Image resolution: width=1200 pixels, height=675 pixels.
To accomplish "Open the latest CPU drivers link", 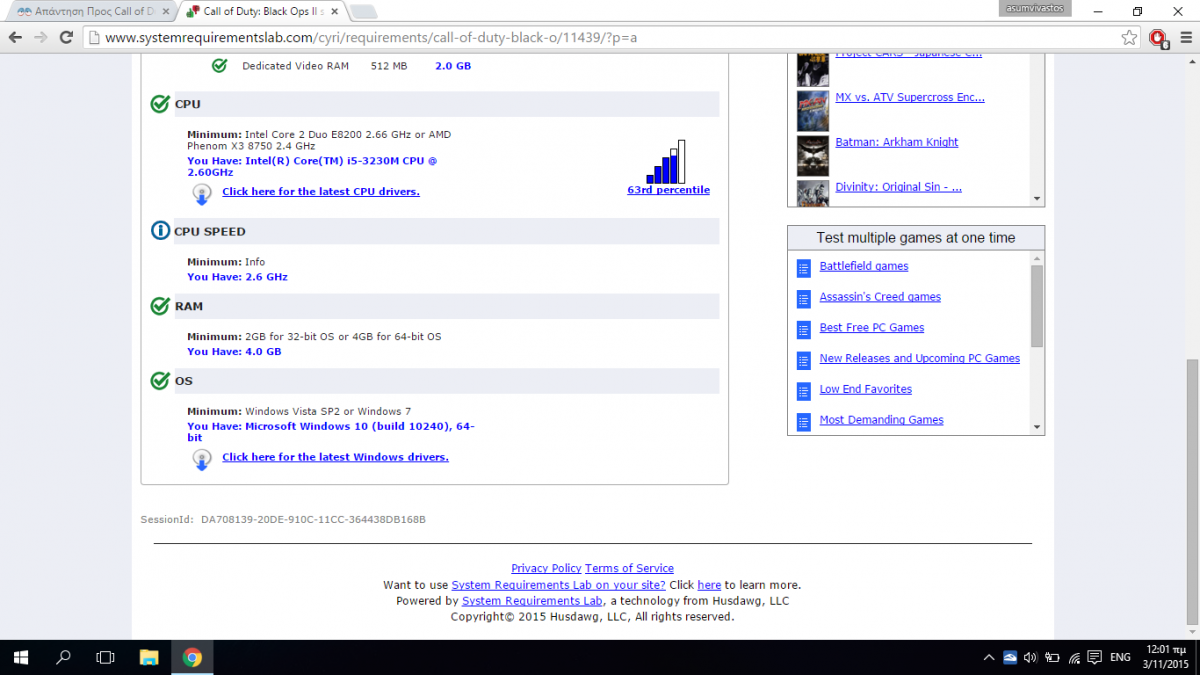I will coord(321,191).
